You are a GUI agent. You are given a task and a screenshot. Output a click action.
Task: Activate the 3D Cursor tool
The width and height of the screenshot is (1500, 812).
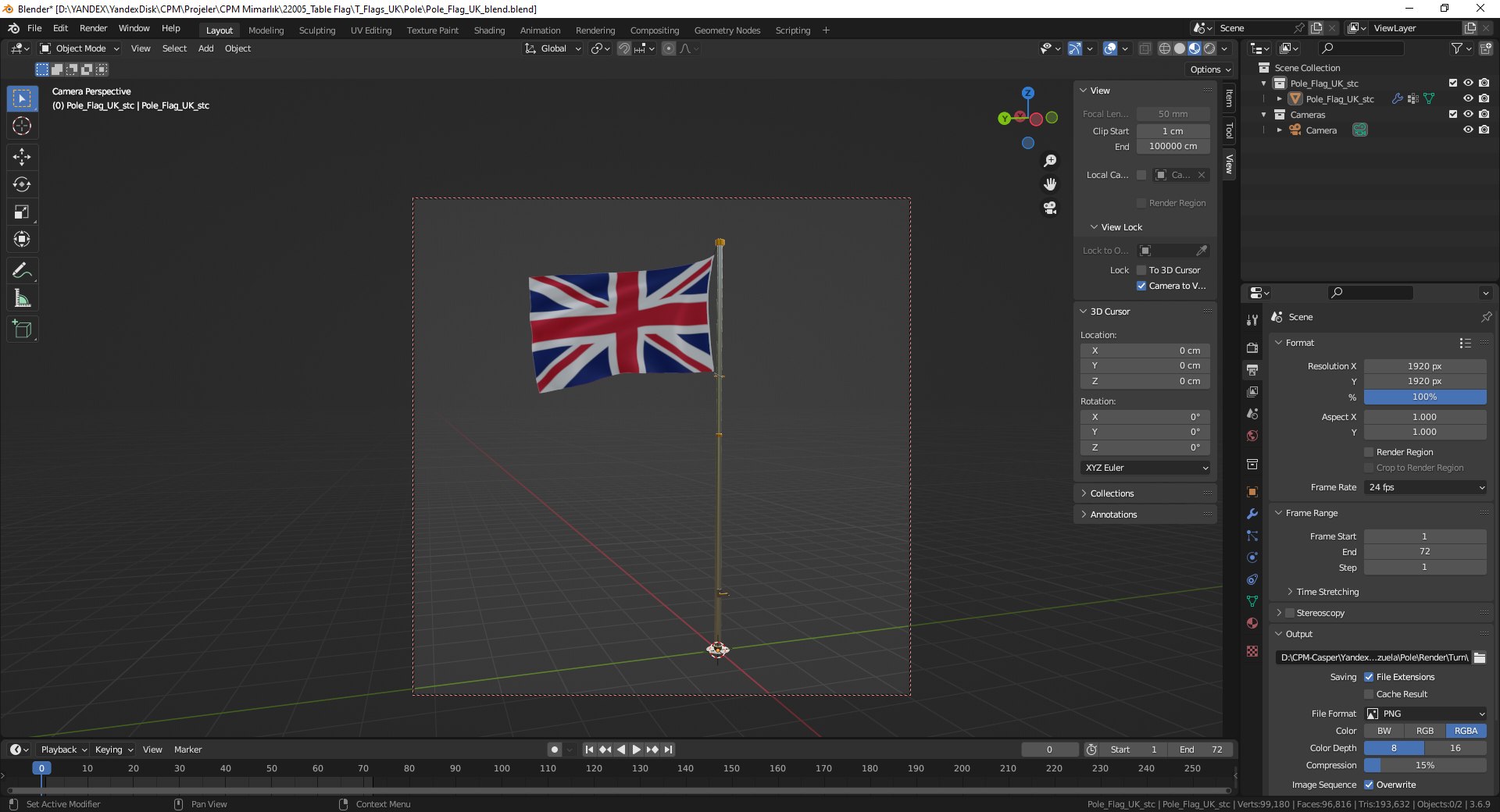pos(22,126)
